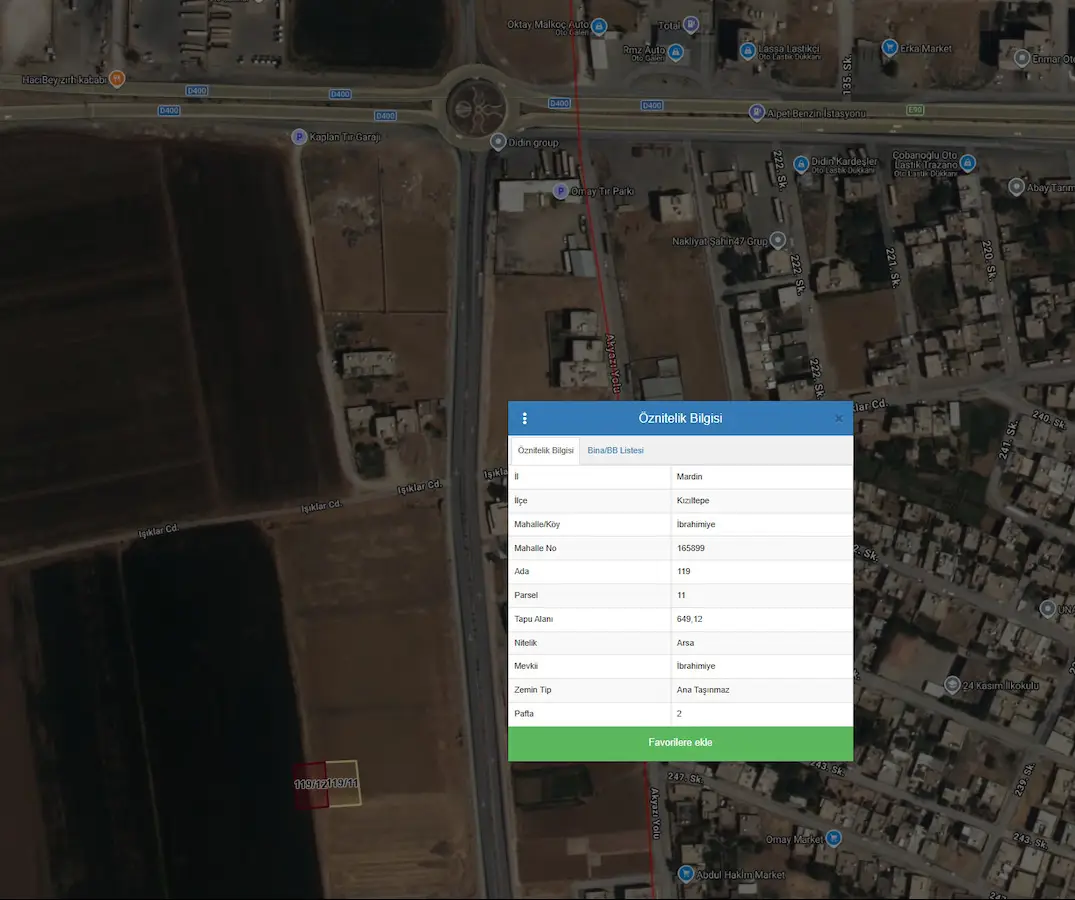Open the Didin group location pin
Screen dimensions: 1075x900
[x=498, y=142]
